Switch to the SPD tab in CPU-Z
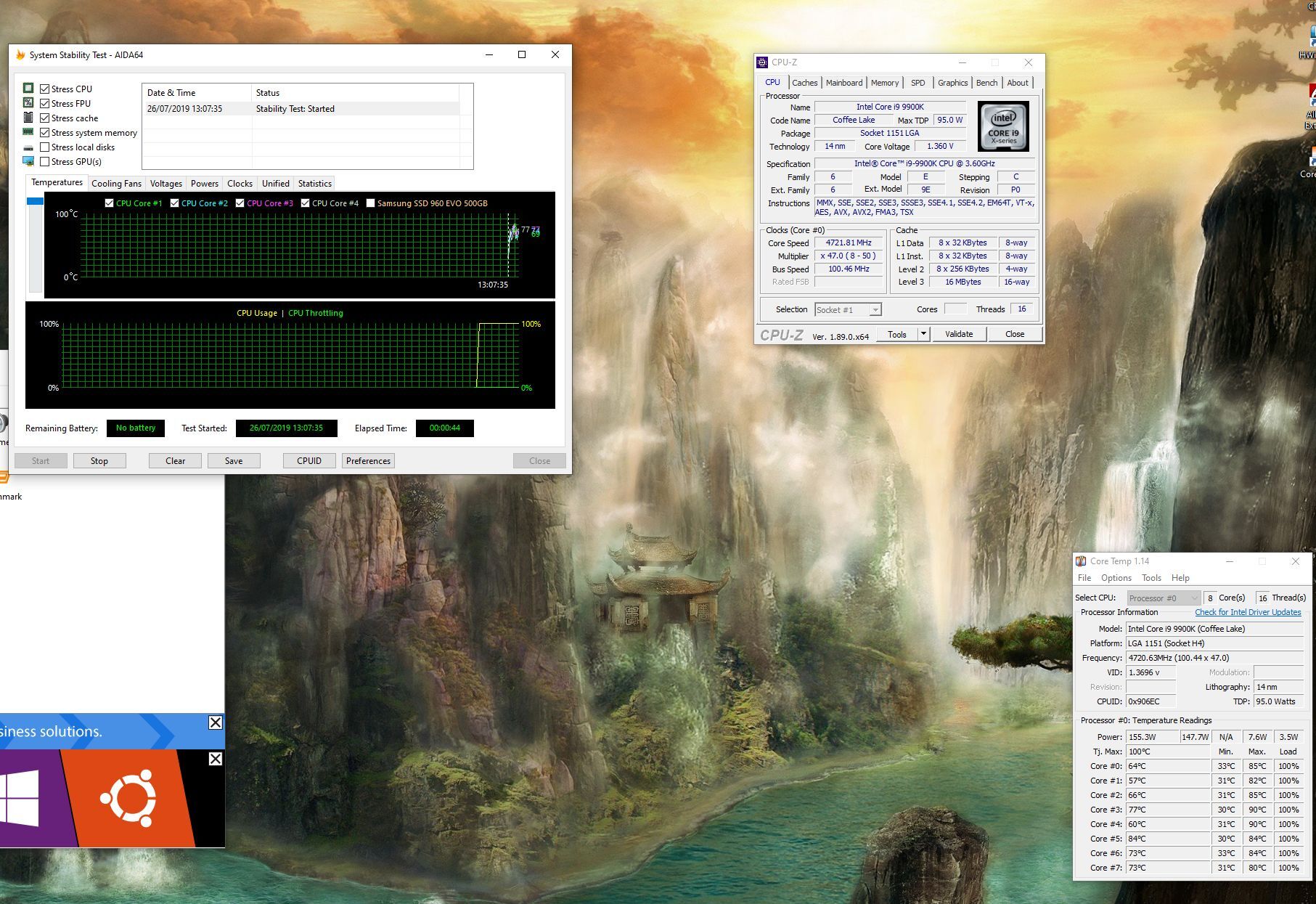 918,83
